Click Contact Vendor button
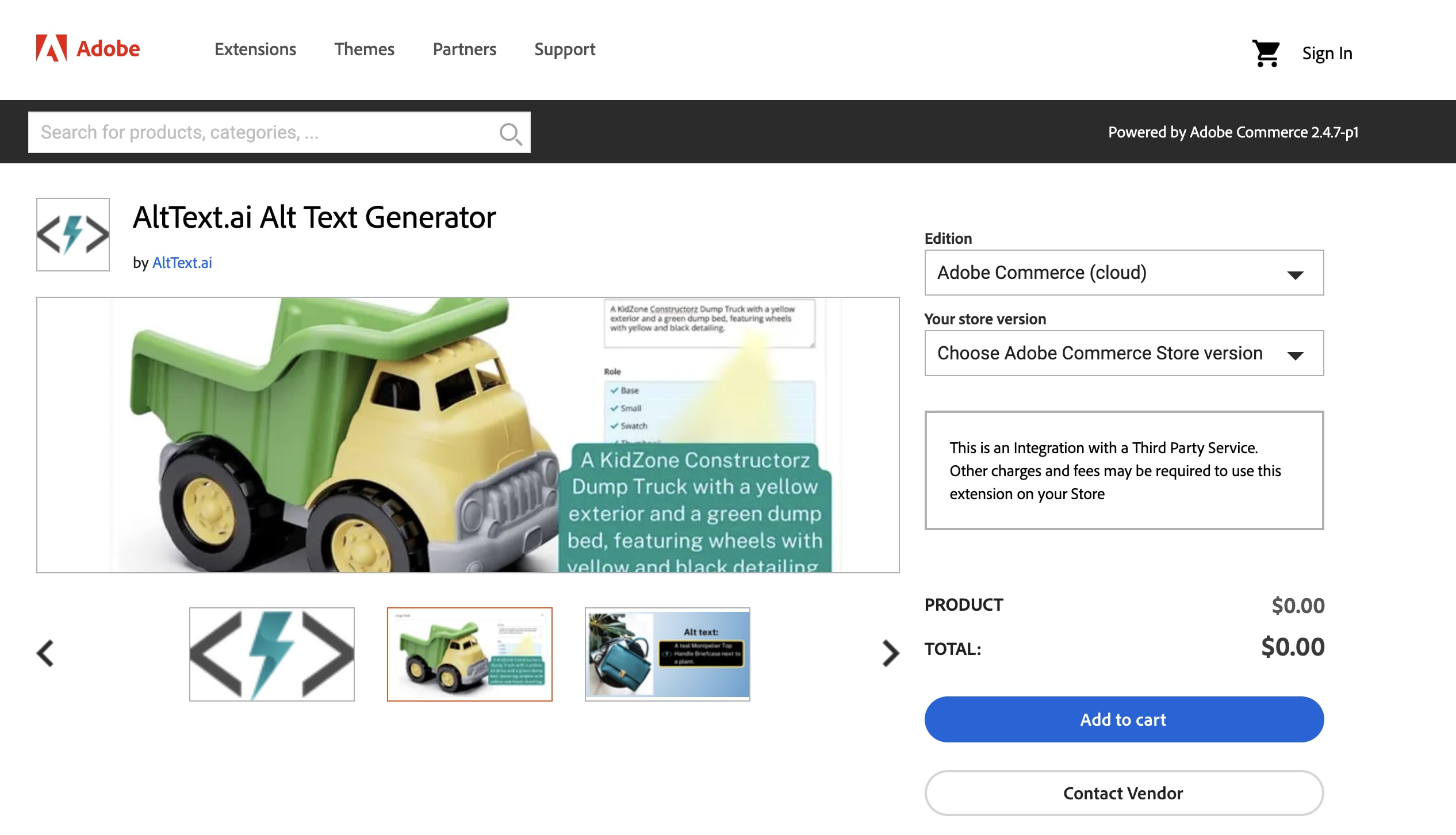The height and width of the screenshot is (835, 1456). [x=1124, y=793]
